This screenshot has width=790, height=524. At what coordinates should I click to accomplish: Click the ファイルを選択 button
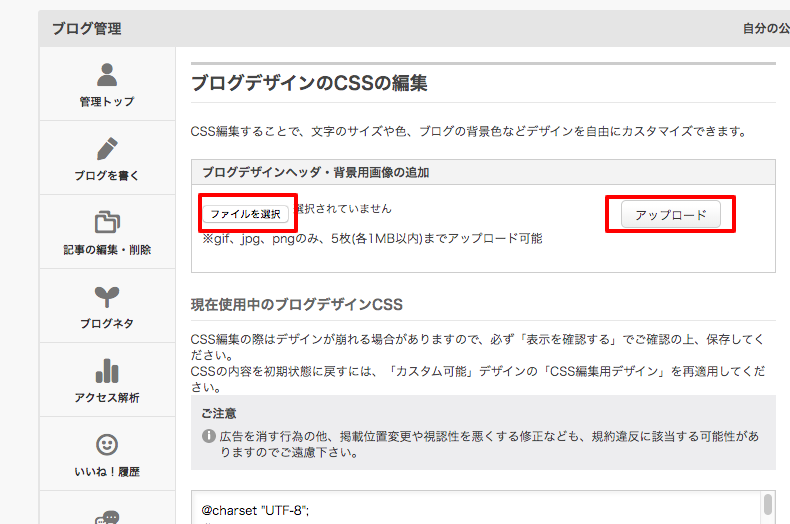pyautogui.click(x=246, y=214)
